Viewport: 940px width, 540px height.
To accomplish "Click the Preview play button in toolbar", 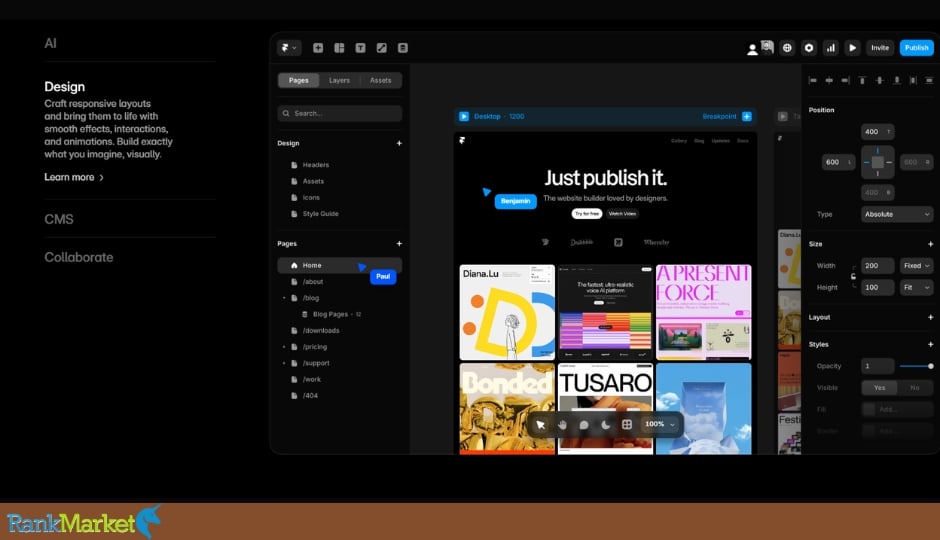I will click(852, 48).
